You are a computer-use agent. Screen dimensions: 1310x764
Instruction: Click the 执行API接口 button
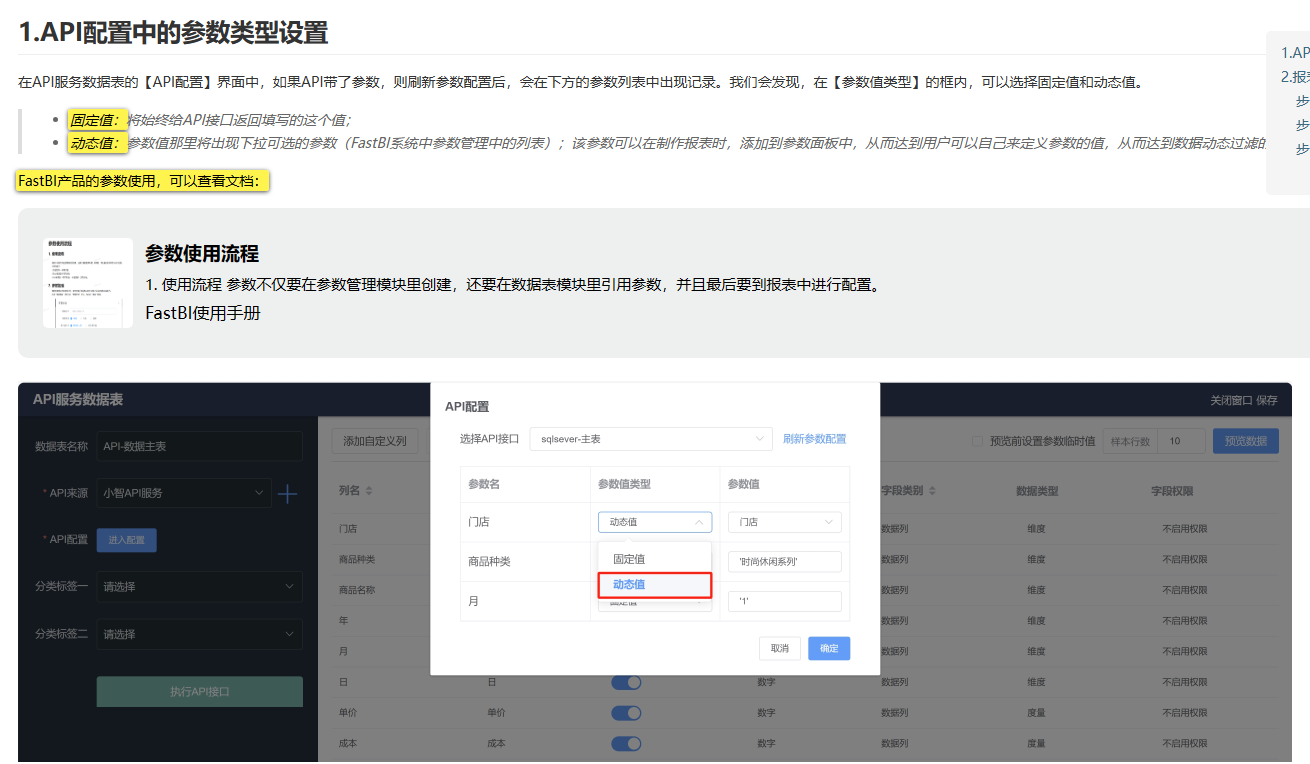tap(199, 692)
